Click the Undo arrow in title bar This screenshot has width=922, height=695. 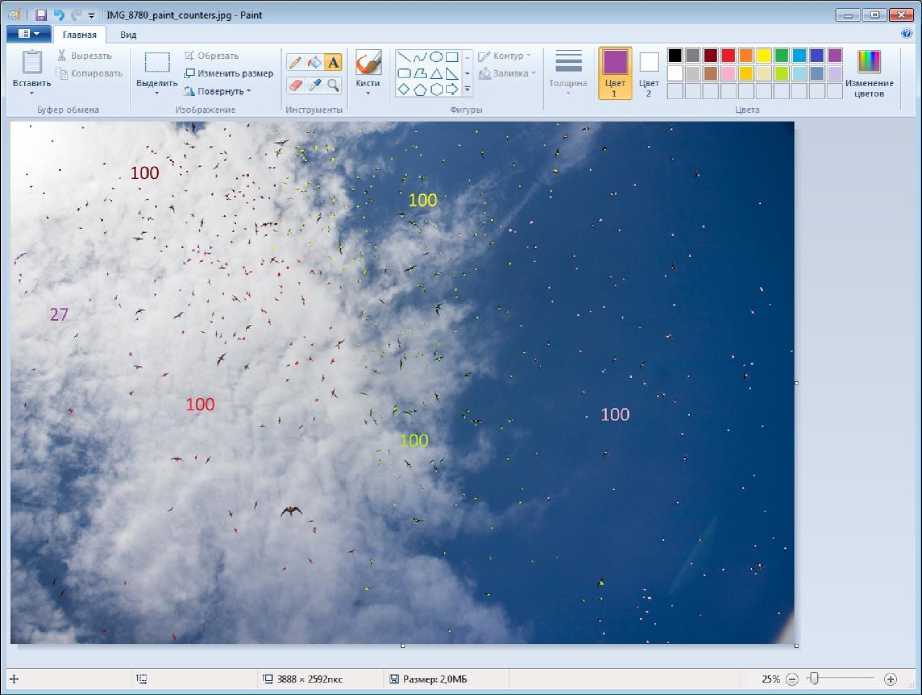click(59, 15)
